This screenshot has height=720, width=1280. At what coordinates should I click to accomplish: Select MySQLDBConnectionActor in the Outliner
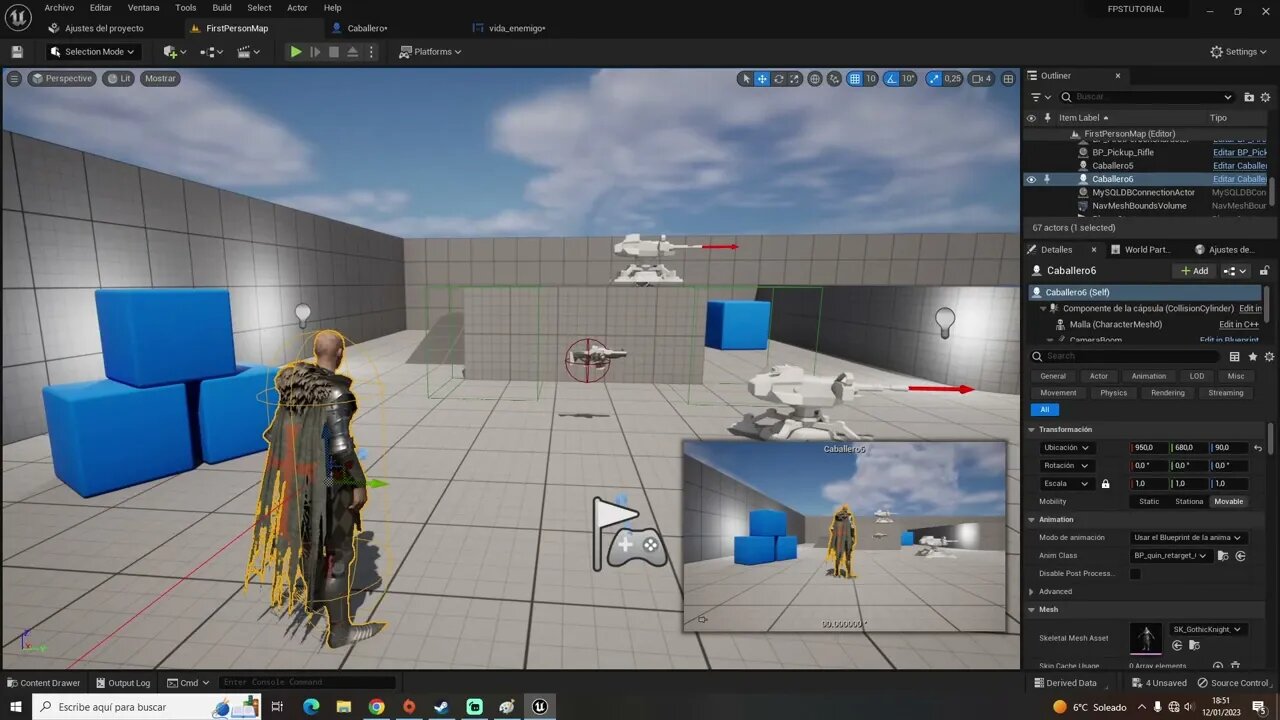1143,192
